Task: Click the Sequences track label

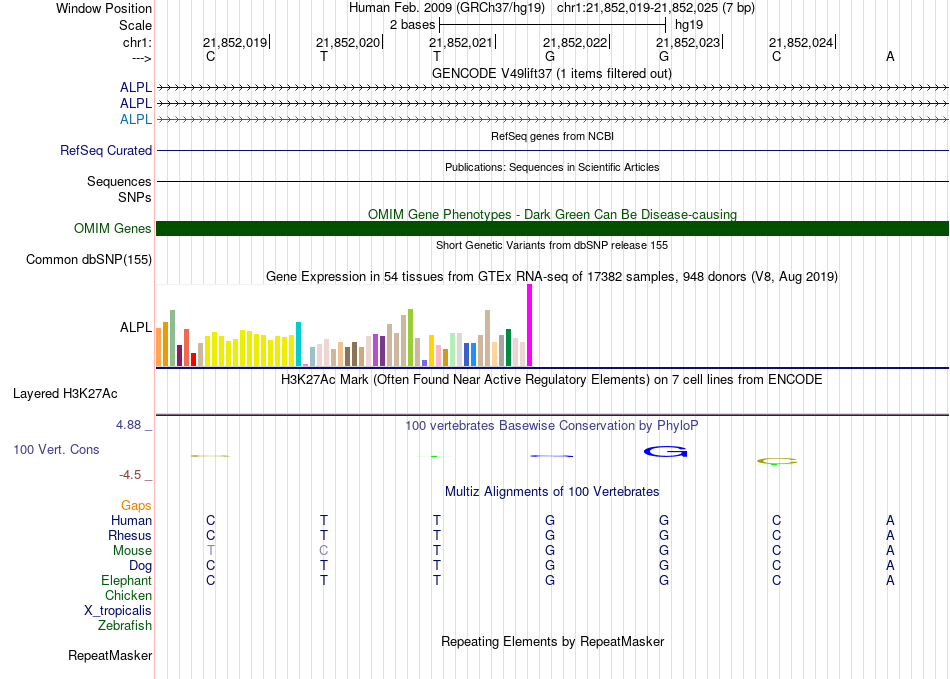Action: [119, 181]
